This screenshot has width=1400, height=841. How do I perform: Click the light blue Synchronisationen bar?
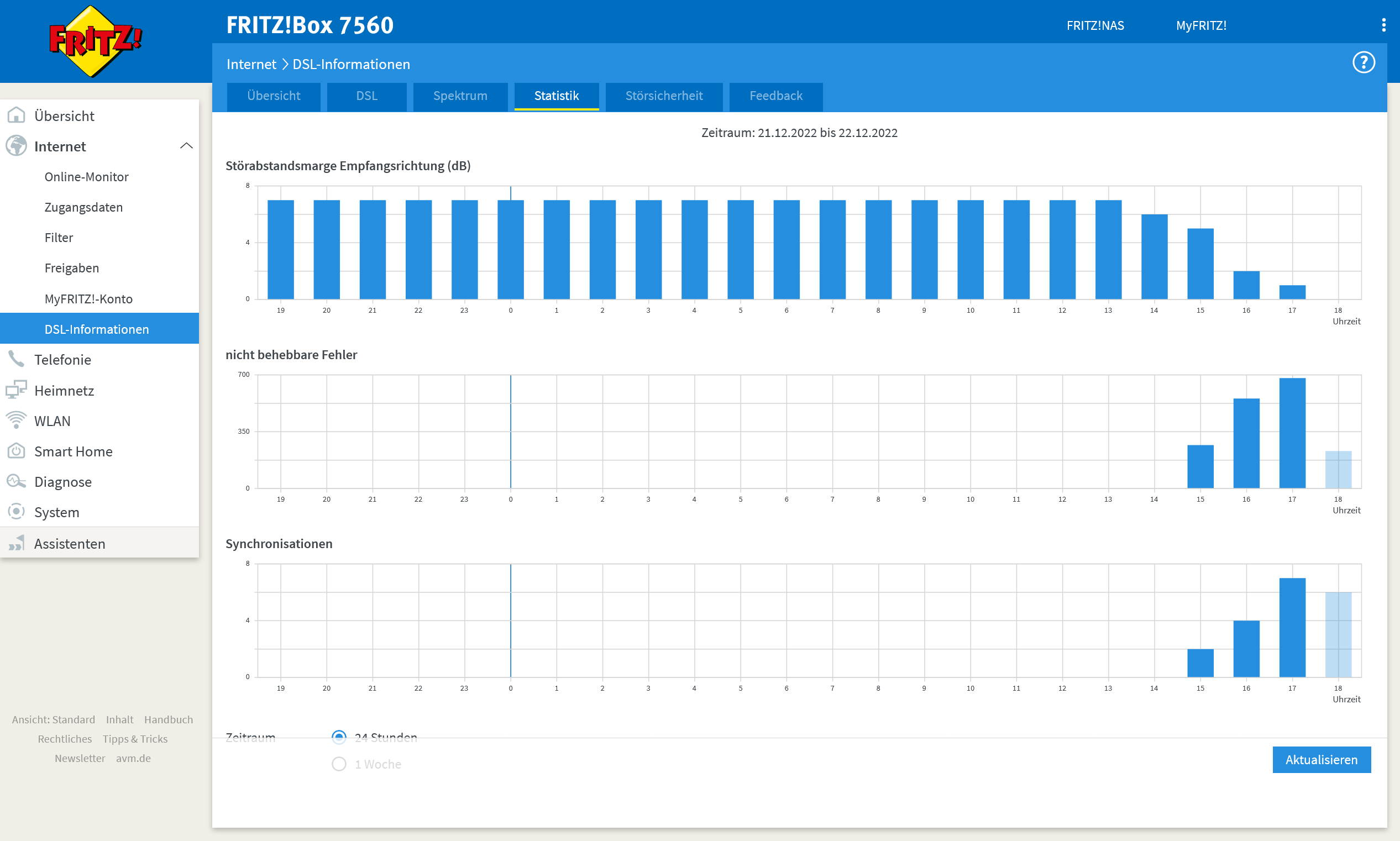(1338, 635)
